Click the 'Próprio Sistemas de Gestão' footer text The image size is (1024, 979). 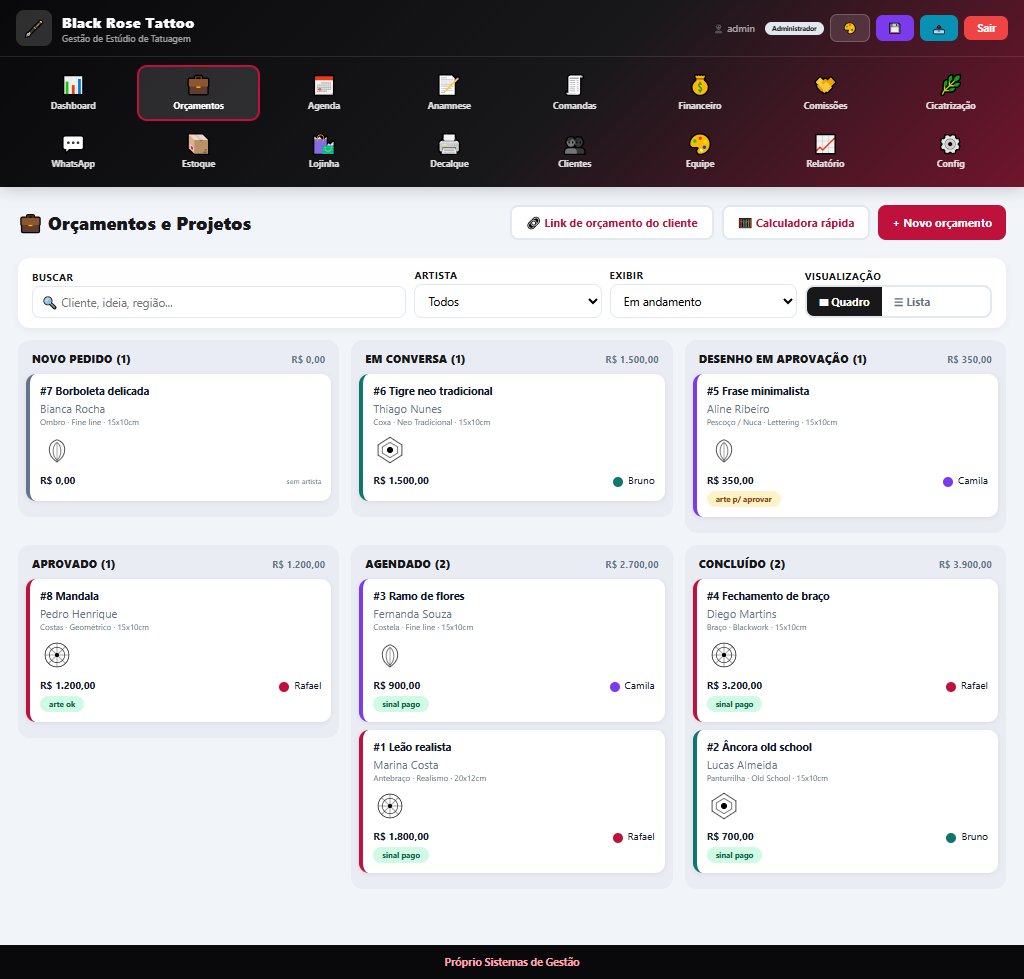pos(512,961)
